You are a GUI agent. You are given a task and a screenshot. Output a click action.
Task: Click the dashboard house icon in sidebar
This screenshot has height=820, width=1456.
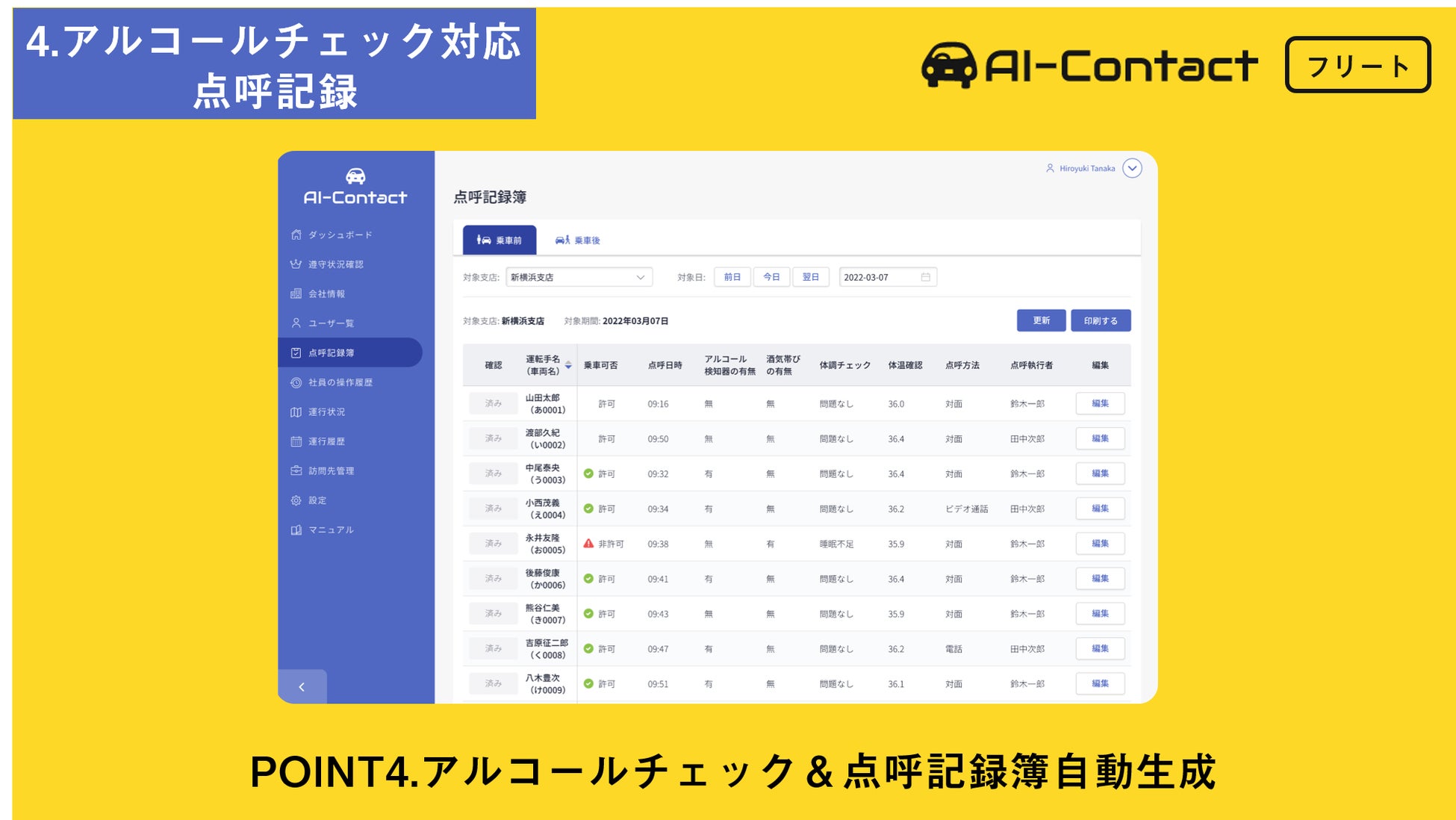296,234
